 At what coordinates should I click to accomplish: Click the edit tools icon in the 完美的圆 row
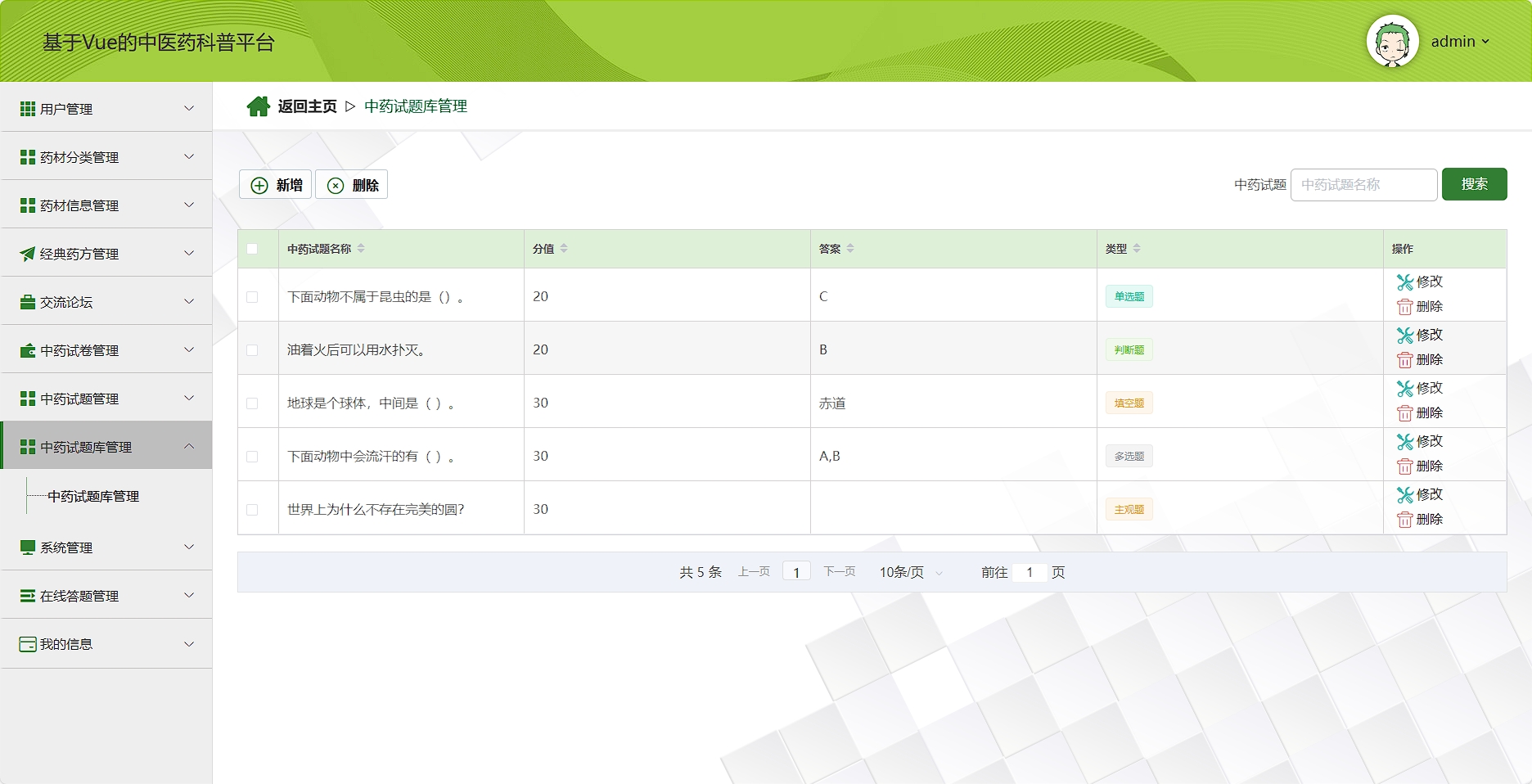(1405, 495)
